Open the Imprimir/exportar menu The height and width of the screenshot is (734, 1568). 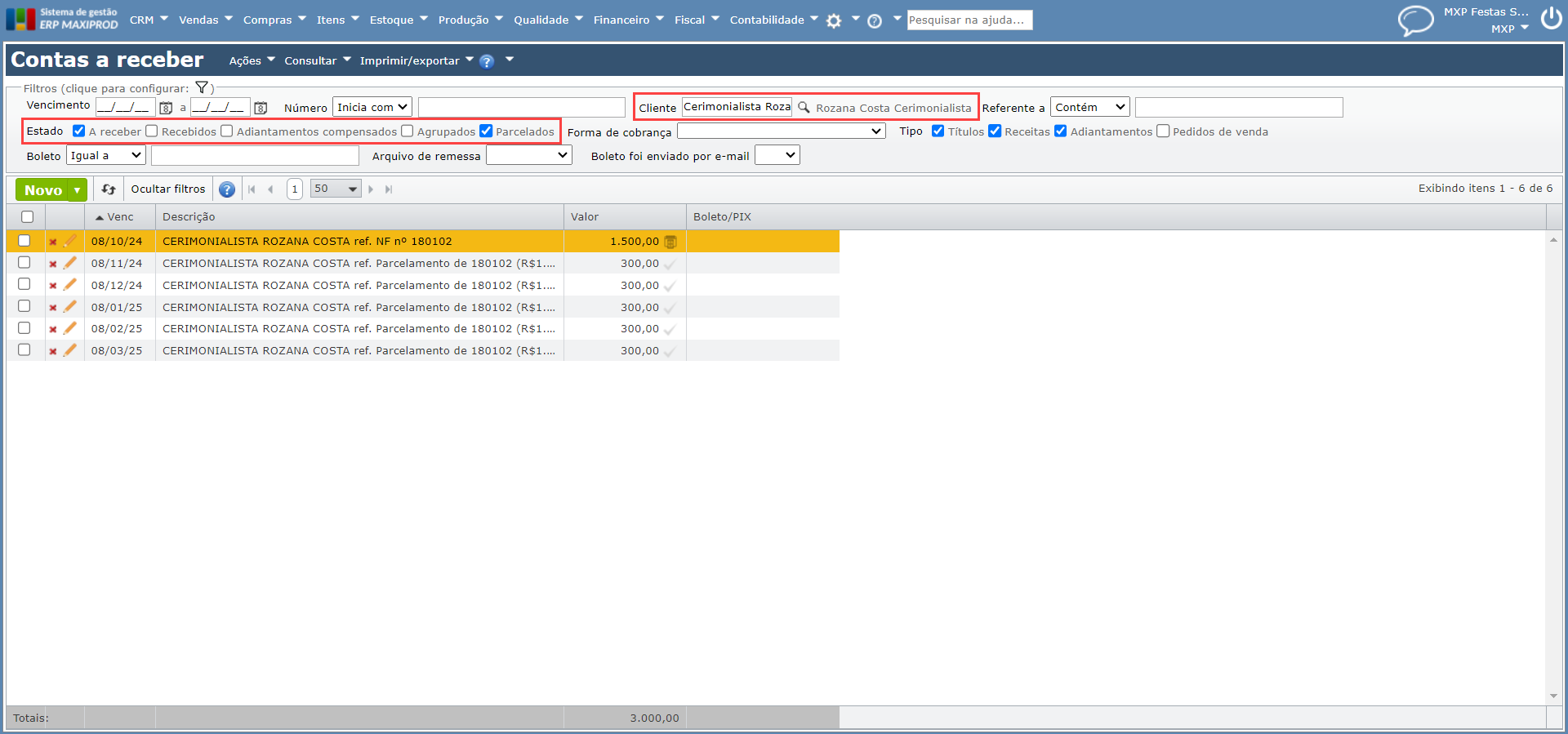(416, 61)
